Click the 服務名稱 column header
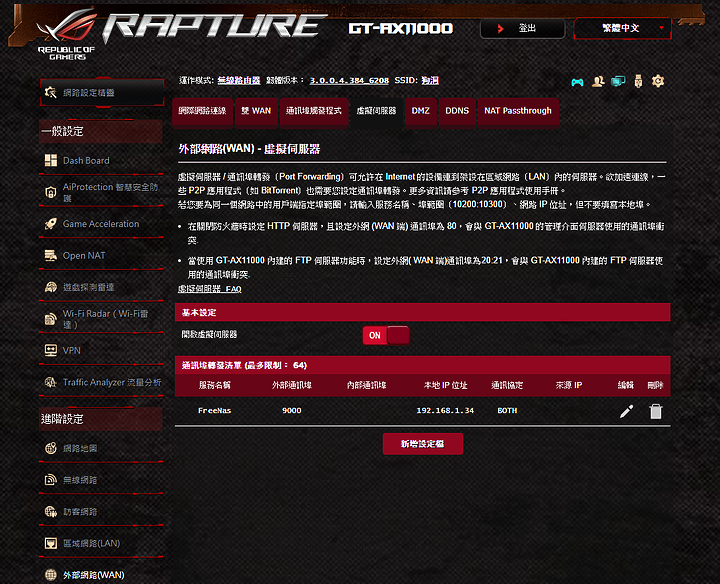This screenshot has height=584, width=720. coord(214,385)
